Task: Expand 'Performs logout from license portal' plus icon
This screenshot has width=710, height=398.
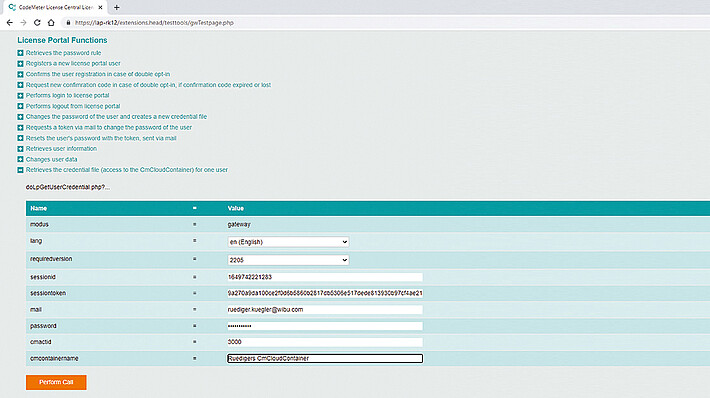Action: 20,106
